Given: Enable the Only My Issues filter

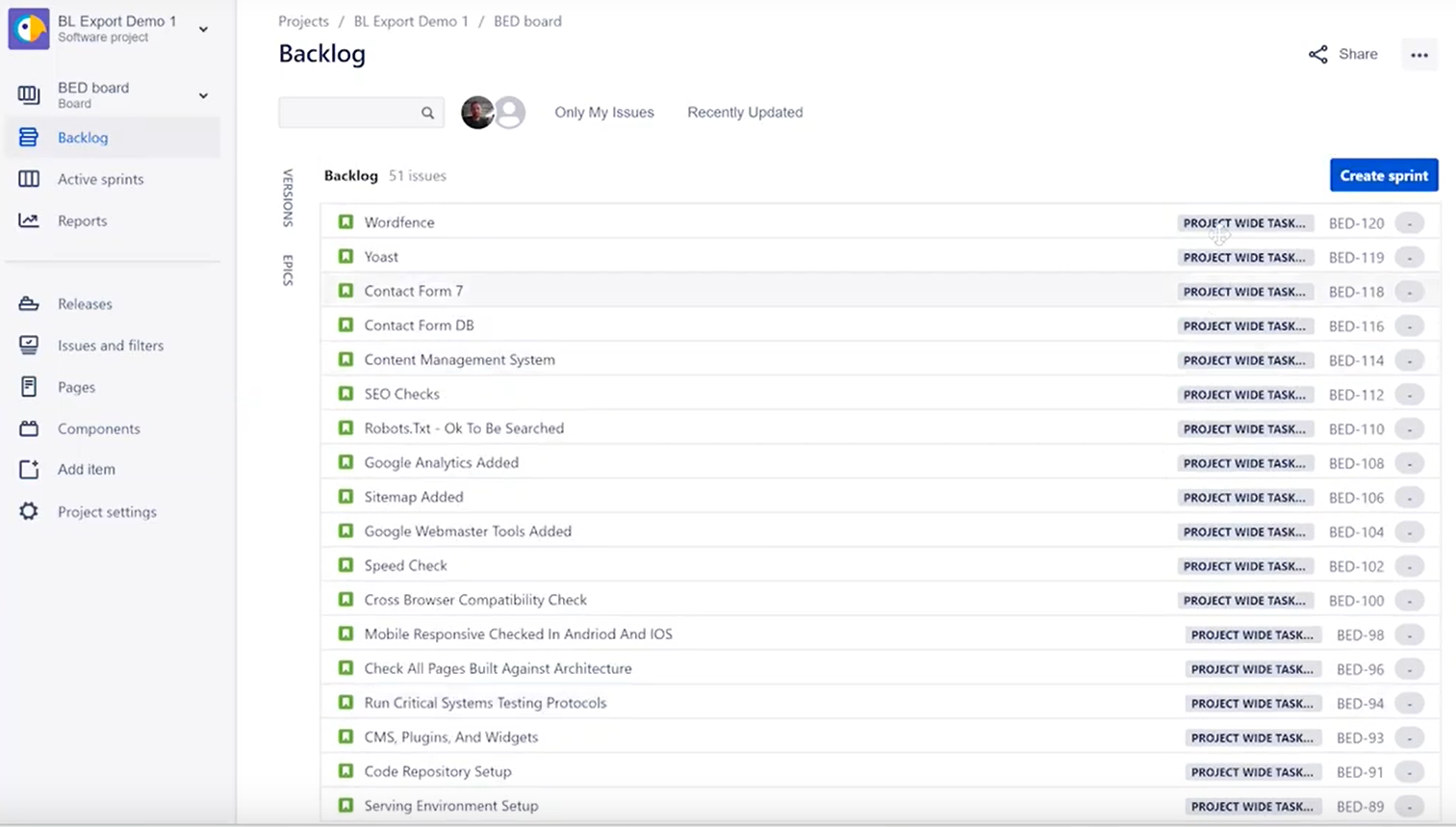Looking at the screenshot, I should [603, 113].
